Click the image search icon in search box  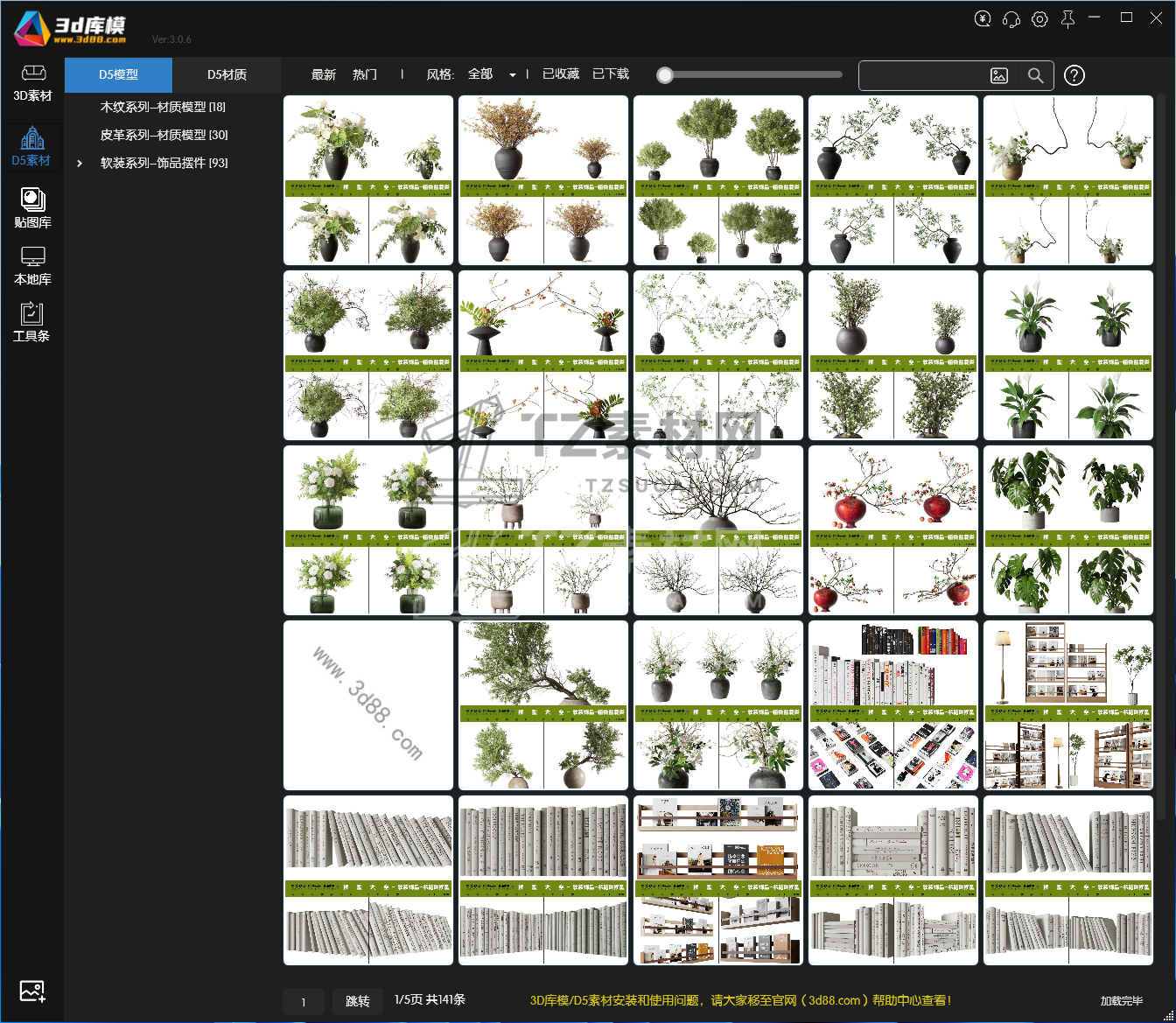click(x=999, y=76)
